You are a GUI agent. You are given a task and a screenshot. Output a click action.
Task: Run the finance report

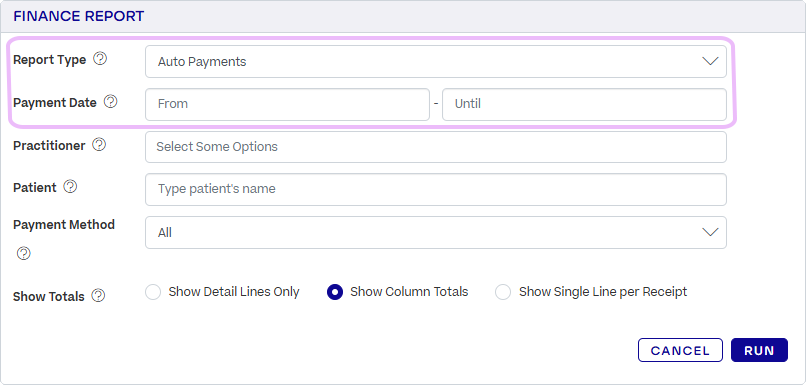[759, 350]
